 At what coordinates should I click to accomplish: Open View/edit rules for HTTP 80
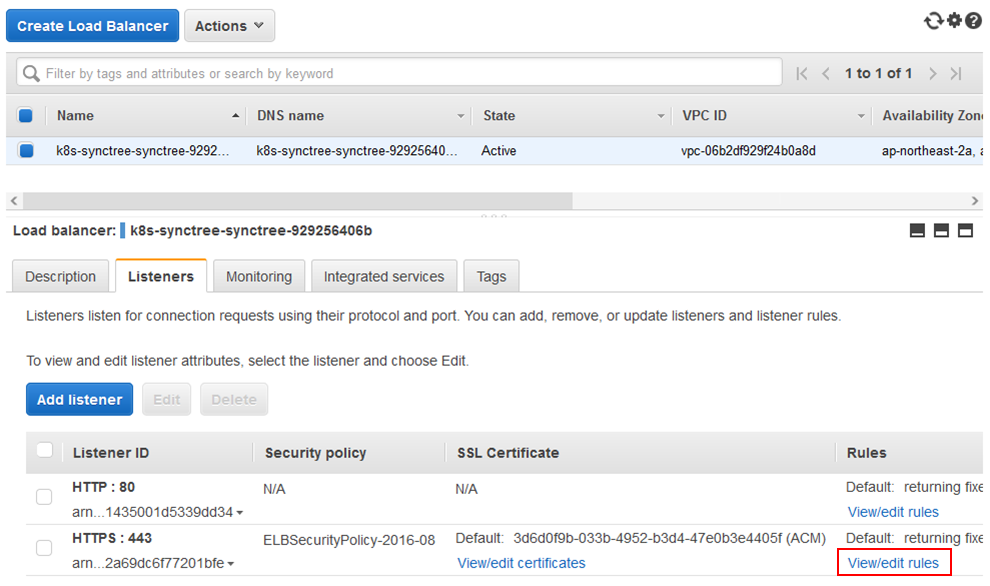893,512
